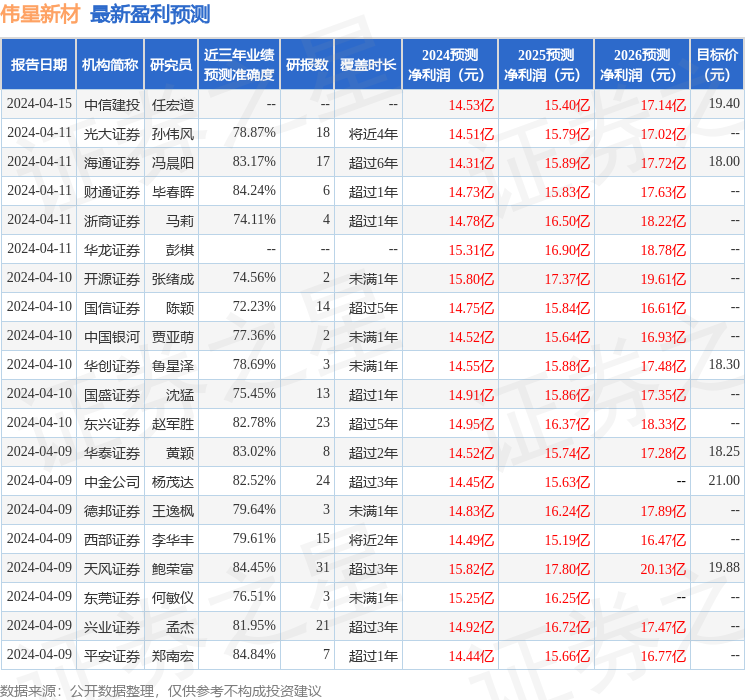Click the 东兴证券 institution cell
The image size is (745, 700).
pyautogui.click(x=112, y=424)
